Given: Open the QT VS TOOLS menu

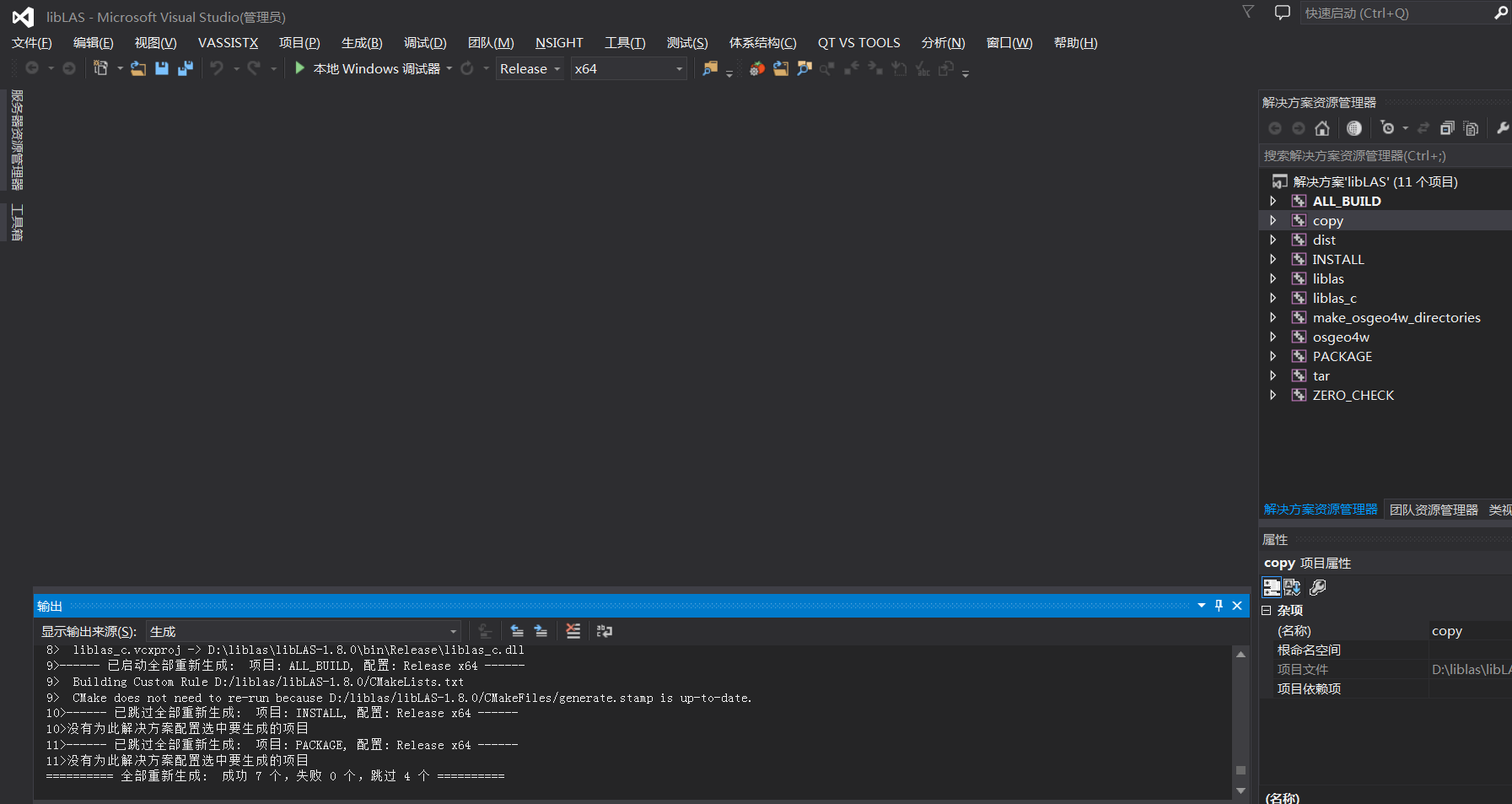Looking at the screenshot, I should [x=858, y=43].
